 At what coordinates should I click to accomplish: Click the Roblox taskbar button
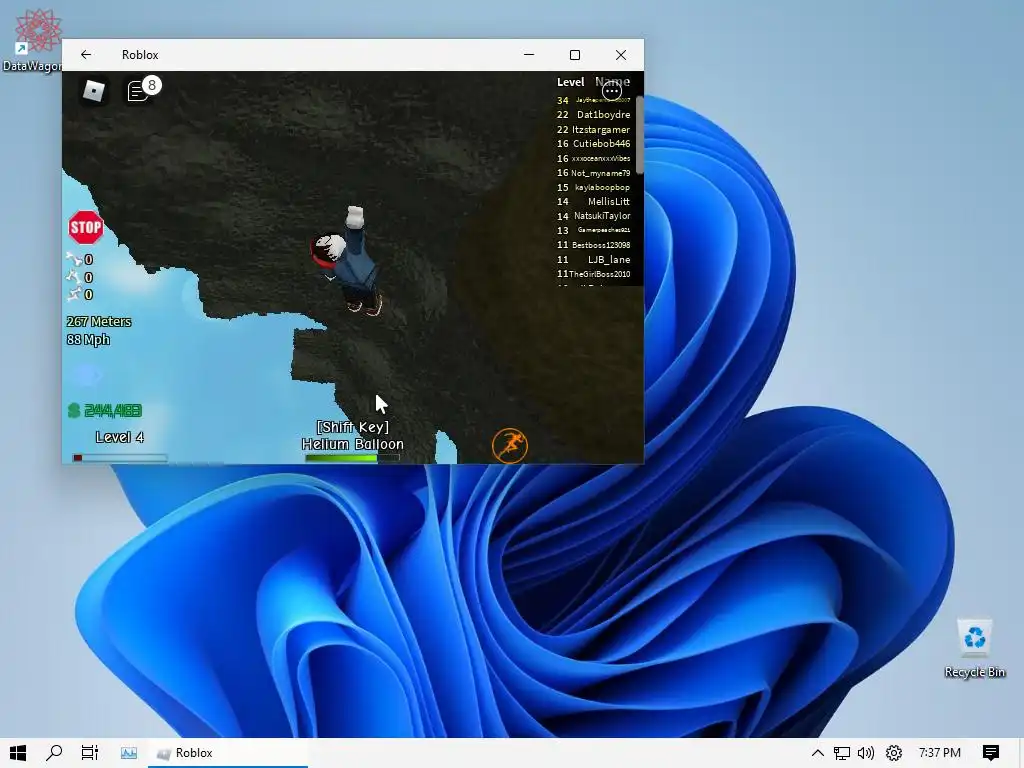point(228,752)
